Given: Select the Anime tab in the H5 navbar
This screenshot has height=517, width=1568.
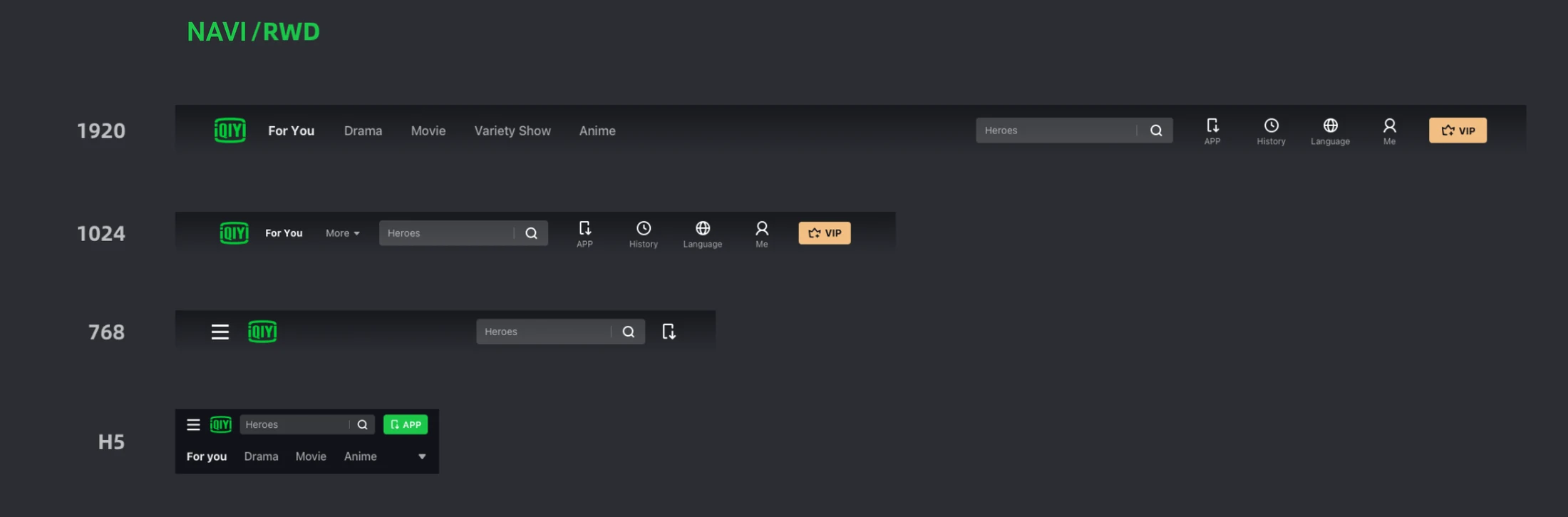Looking at the screenshot, I should [x=361, y=456].
